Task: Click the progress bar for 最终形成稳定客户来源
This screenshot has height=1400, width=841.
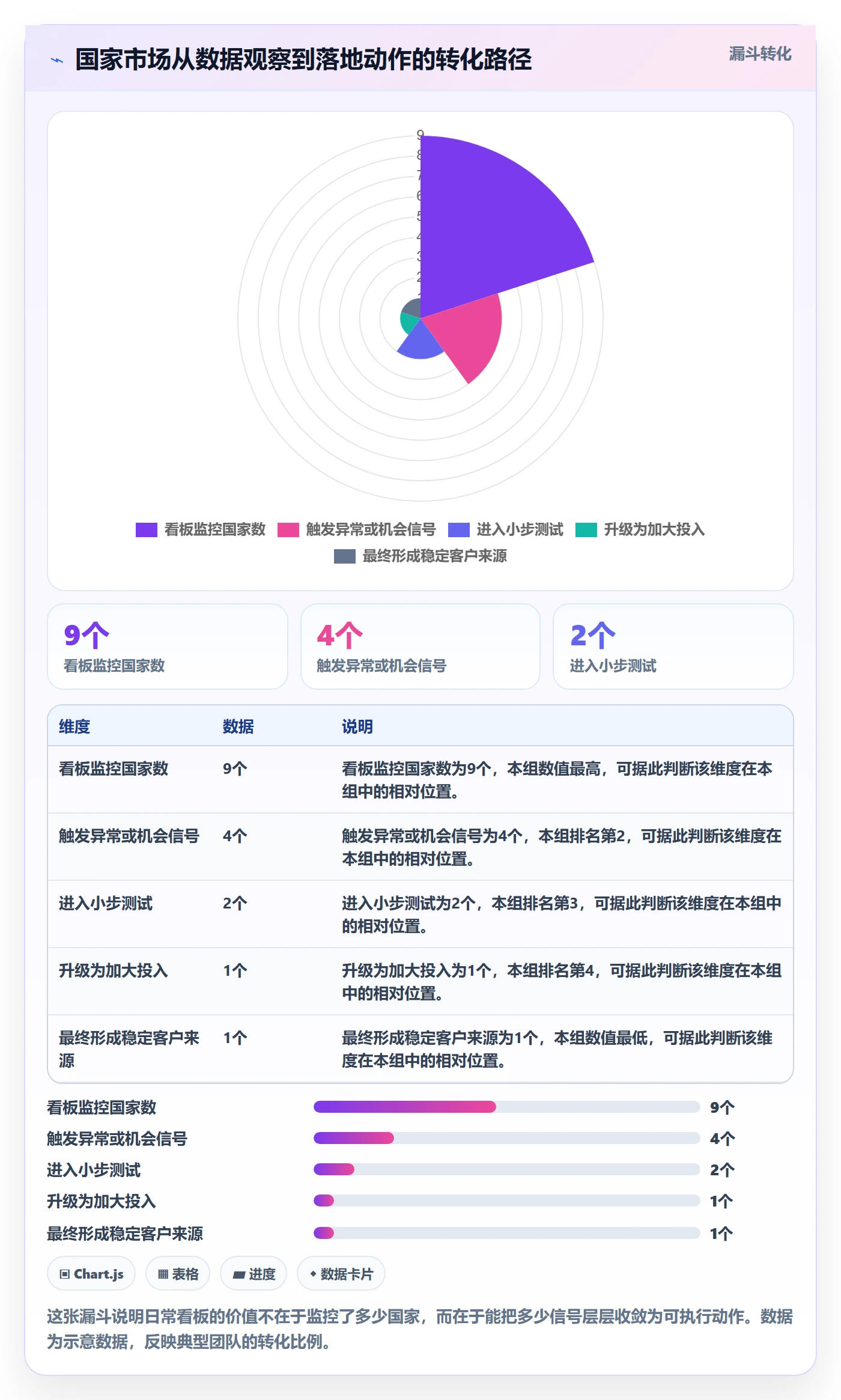Action: point(507,1233)
